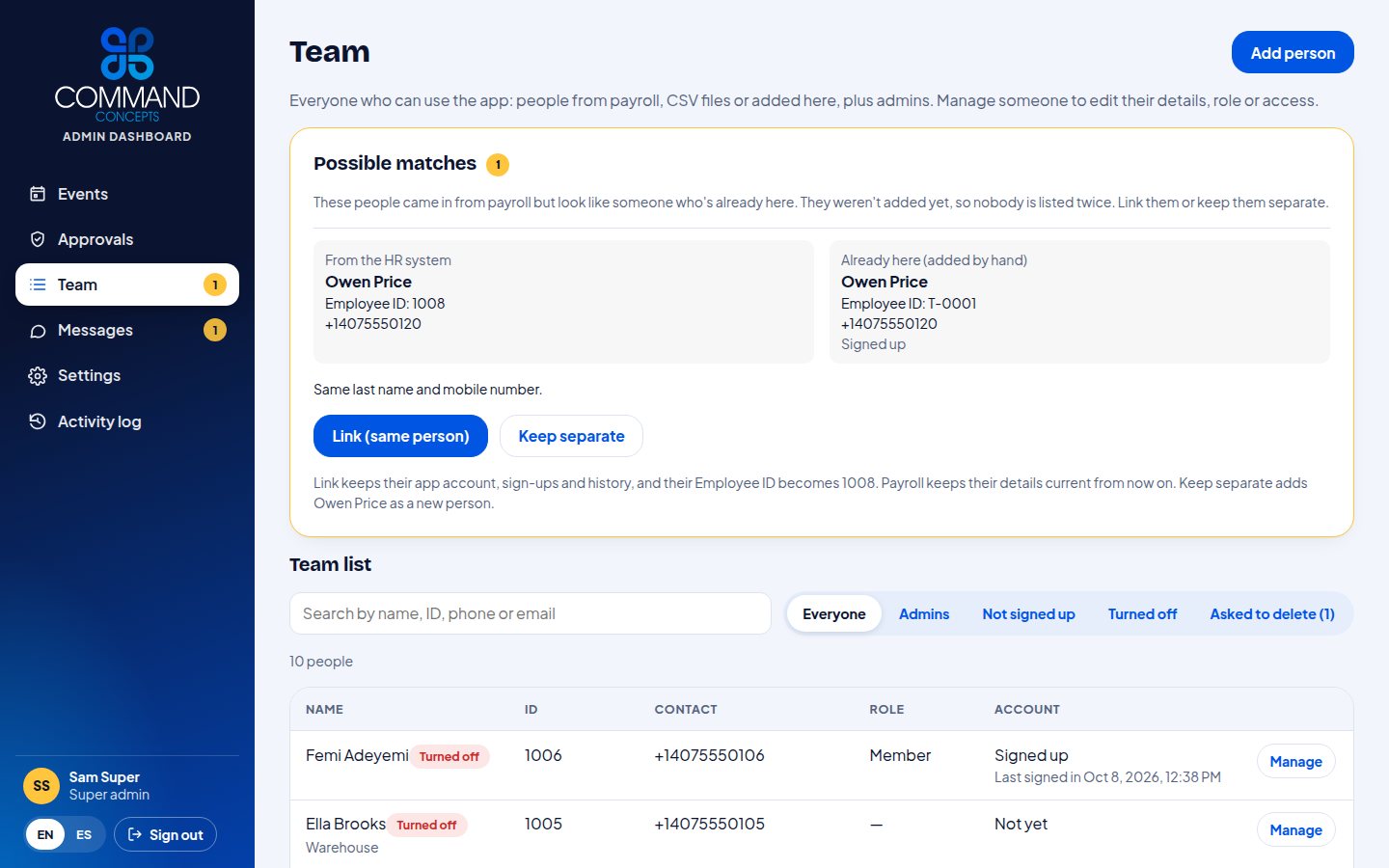Click Ella Brooks' Turned off tag

tap(426, 826)
